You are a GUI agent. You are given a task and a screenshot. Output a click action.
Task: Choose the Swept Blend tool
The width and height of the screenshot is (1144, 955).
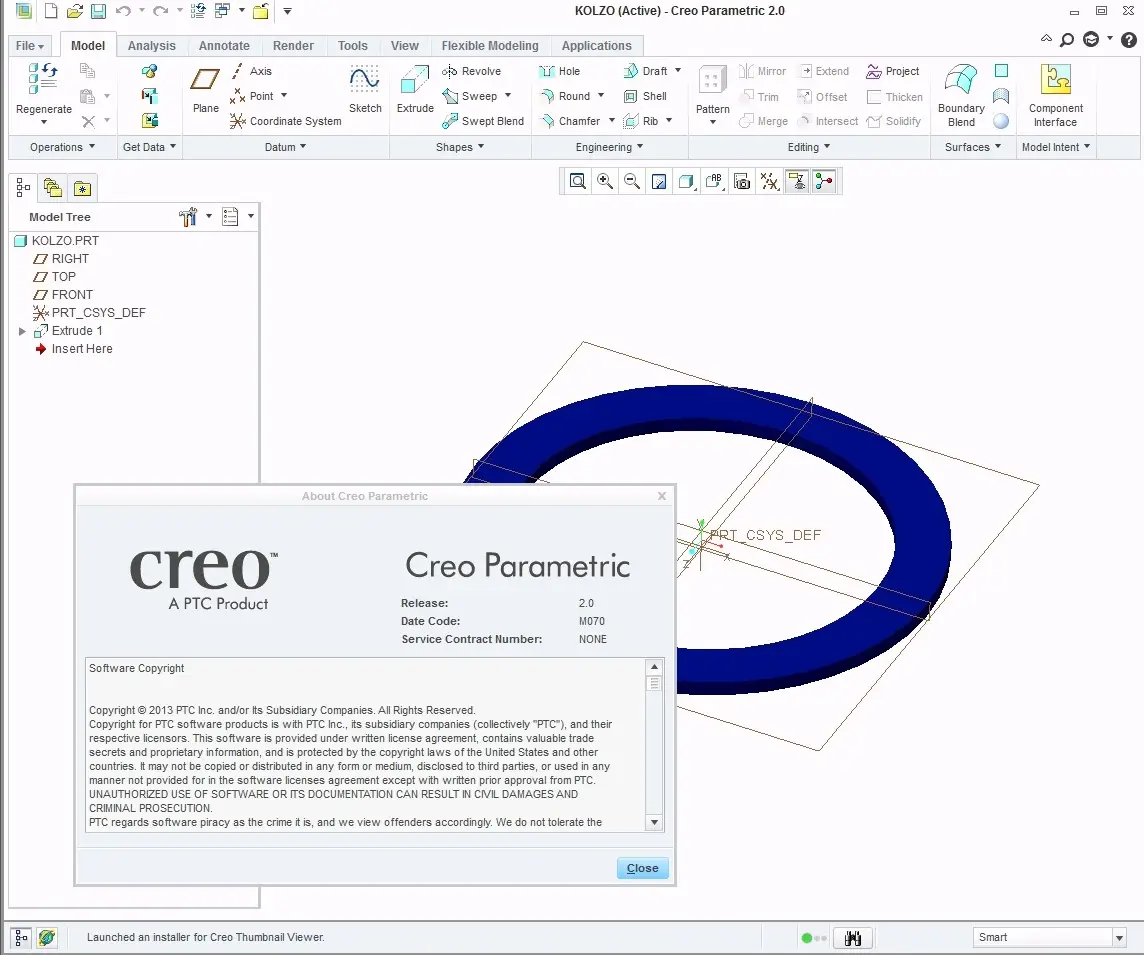point(483,121)
